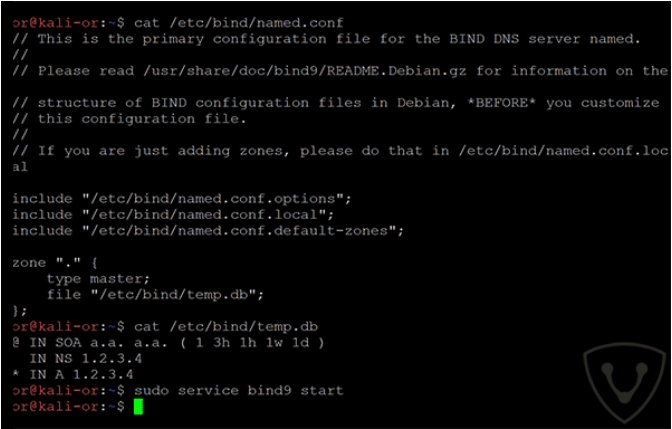672x429 pixels.
Task: Click the include named.conf.local line
Action: 173,215
